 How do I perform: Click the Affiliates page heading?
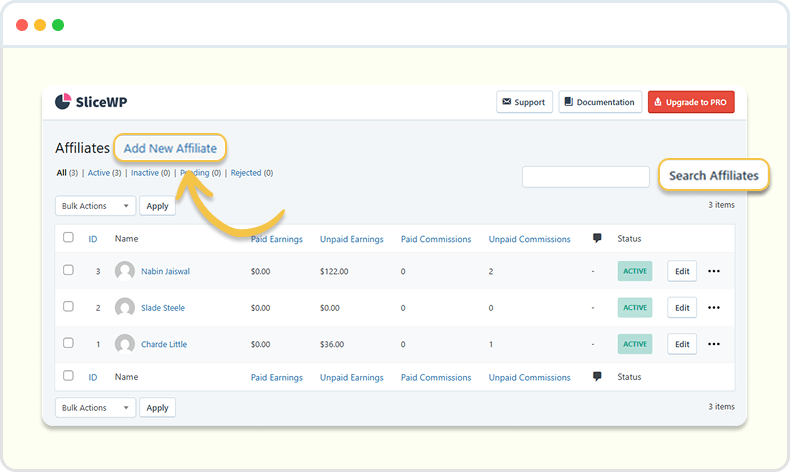pyautogui.click(x=82, y=148)
